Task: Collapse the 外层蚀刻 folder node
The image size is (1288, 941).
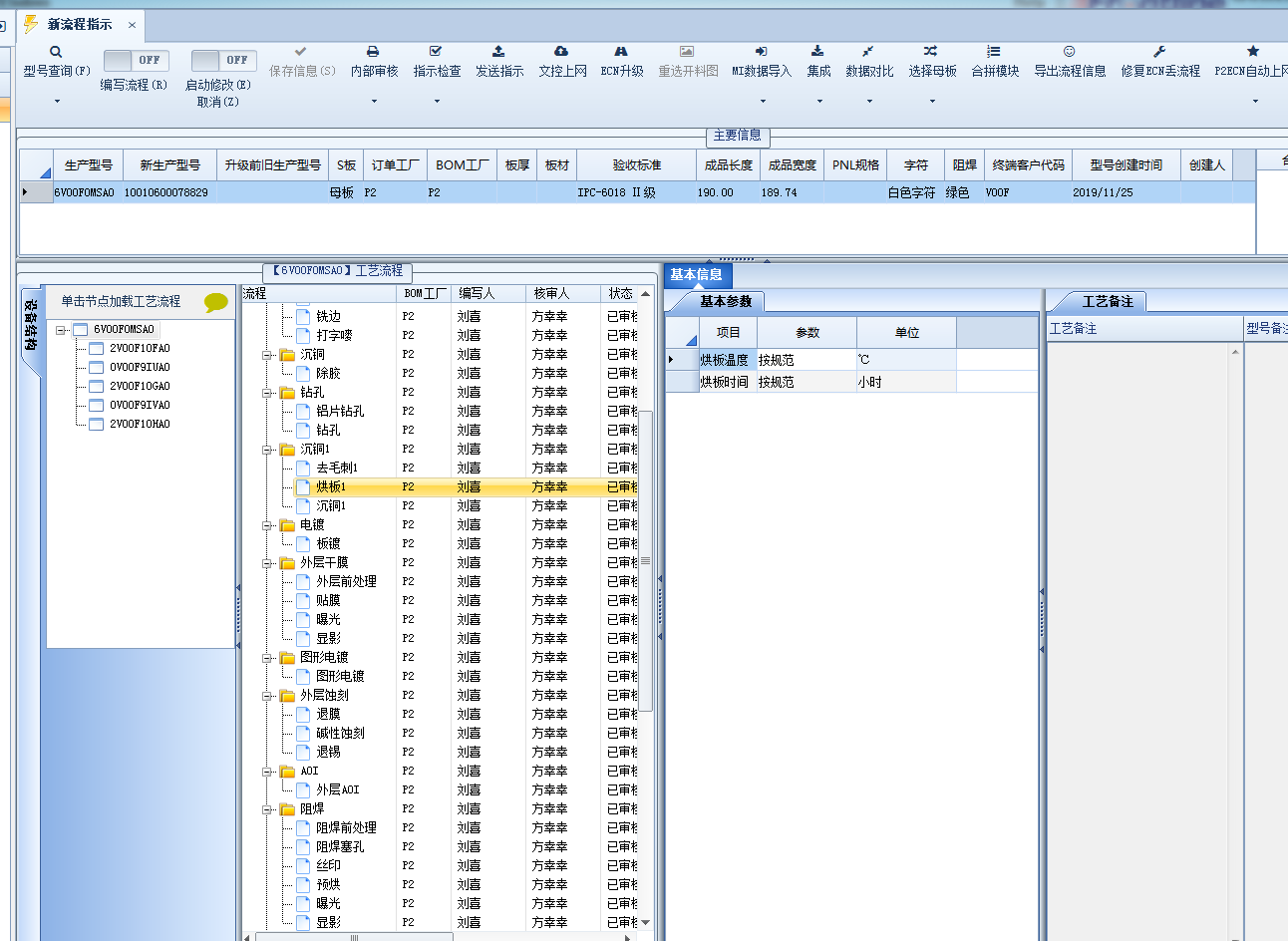Action: coord(268,696)
